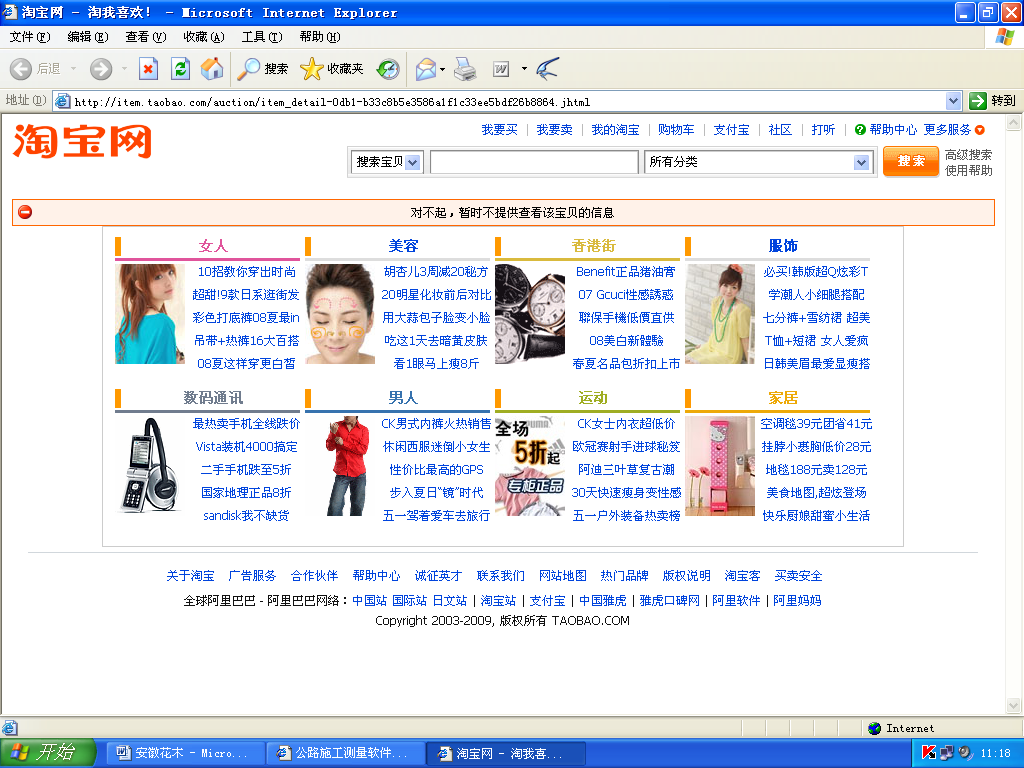The width and height of the screenshot is (1024, 768).
Task: Open the 文件 menu
Action: coord(29,37)
